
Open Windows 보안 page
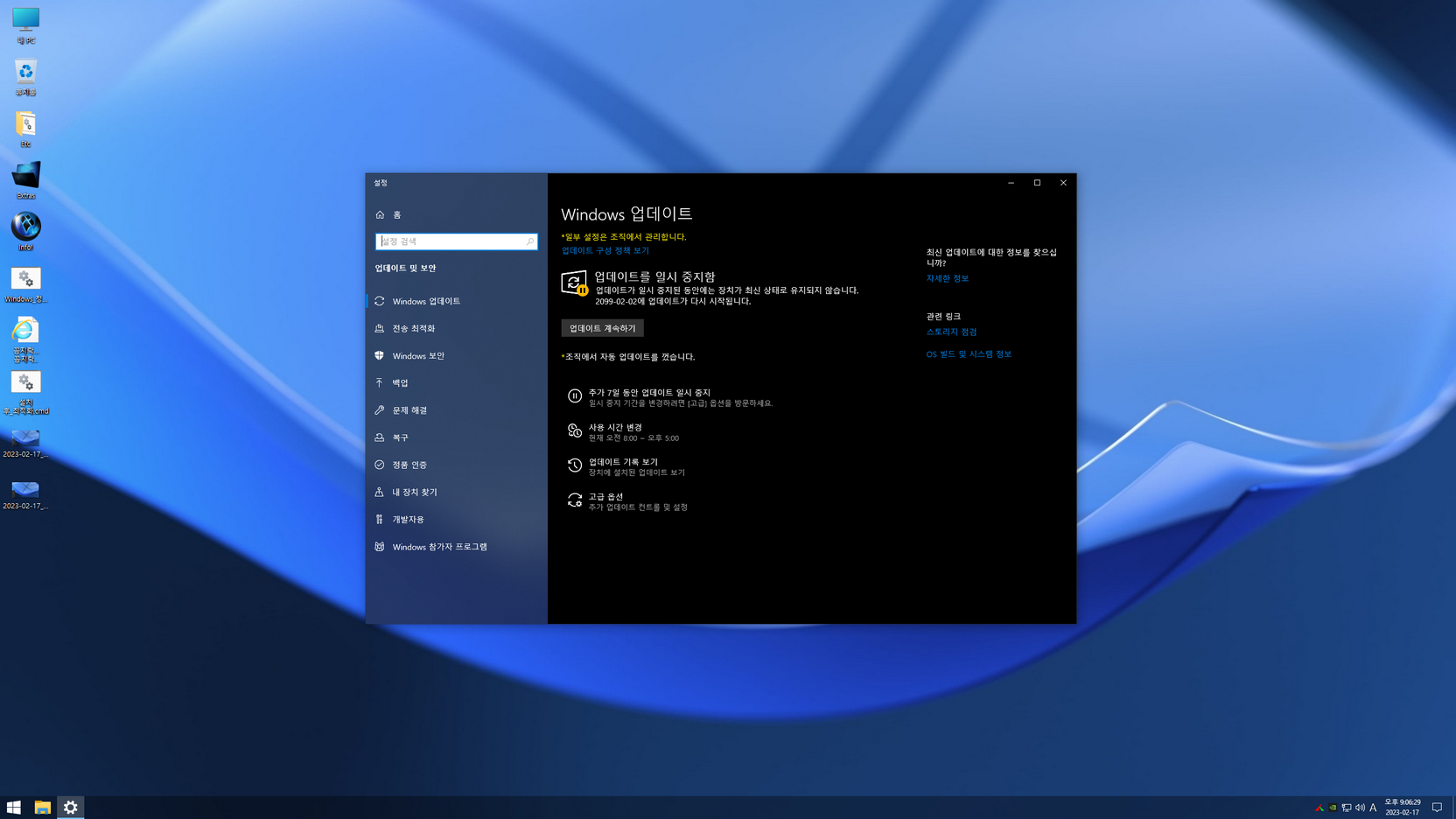pyautogui.click(x=456, y=356)
